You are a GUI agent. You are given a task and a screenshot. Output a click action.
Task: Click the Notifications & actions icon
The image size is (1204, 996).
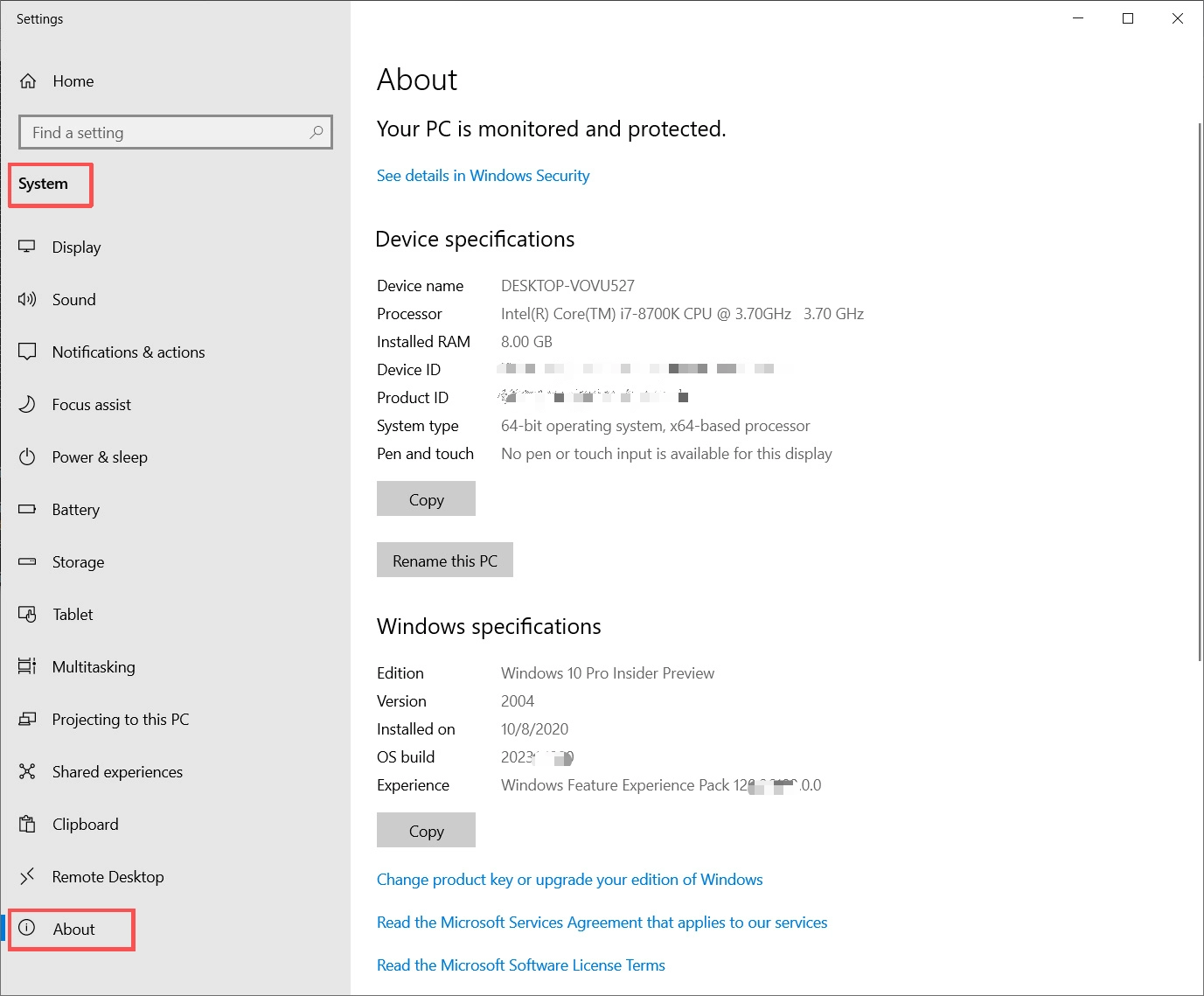(x=27, y=352)
